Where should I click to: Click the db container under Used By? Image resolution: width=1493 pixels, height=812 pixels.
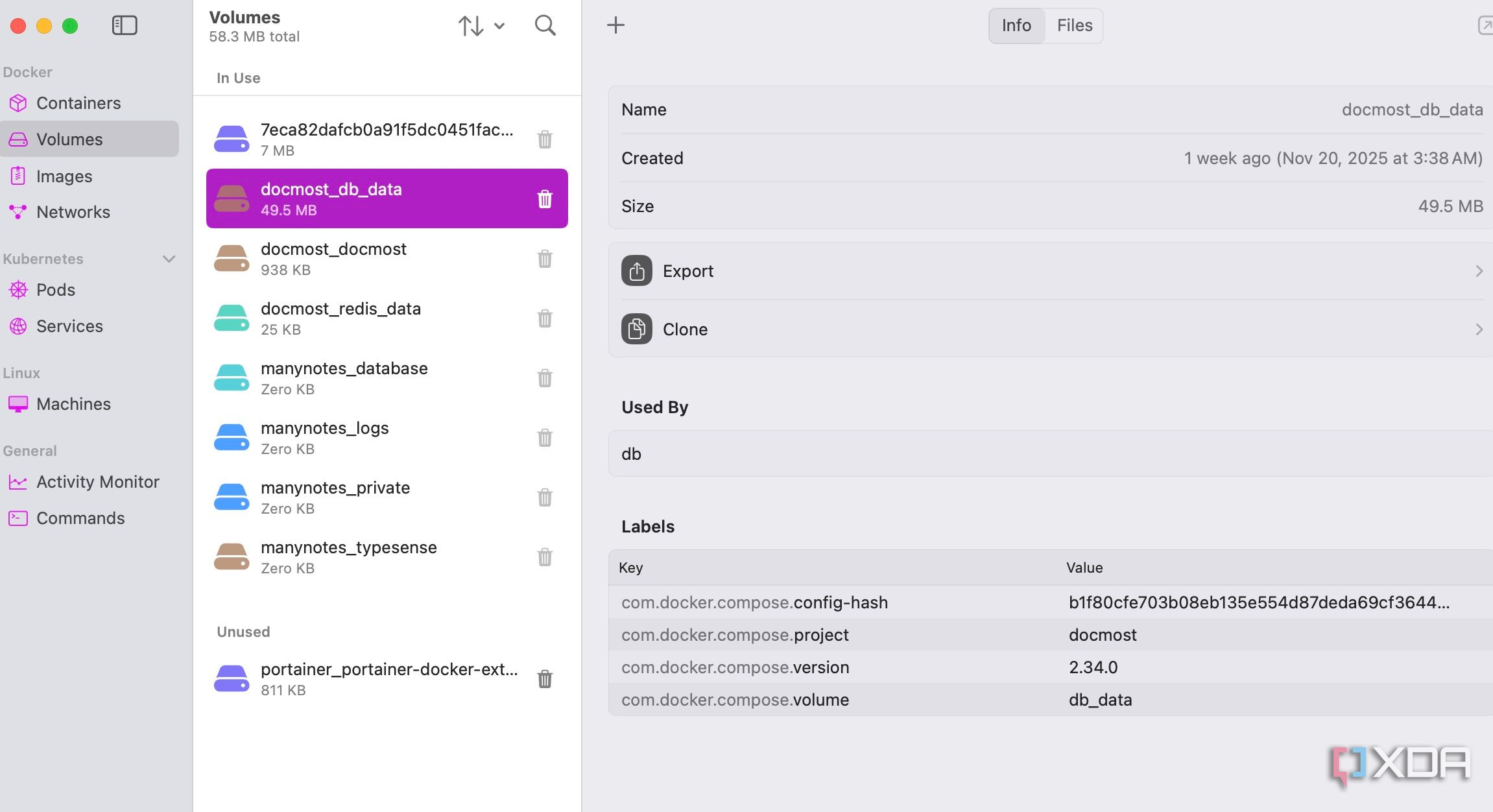point(1051,453)
